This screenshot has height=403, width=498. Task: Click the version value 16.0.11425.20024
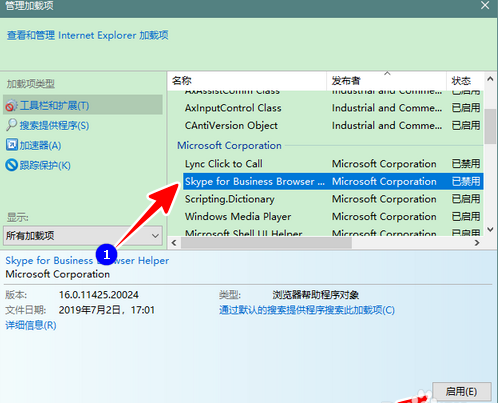(x=98, y=295)
